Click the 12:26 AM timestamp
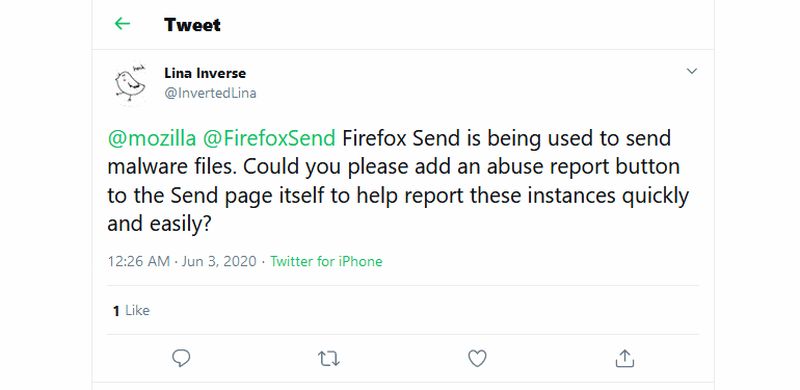Screen dimensions: 800x390 click(138, 261)
